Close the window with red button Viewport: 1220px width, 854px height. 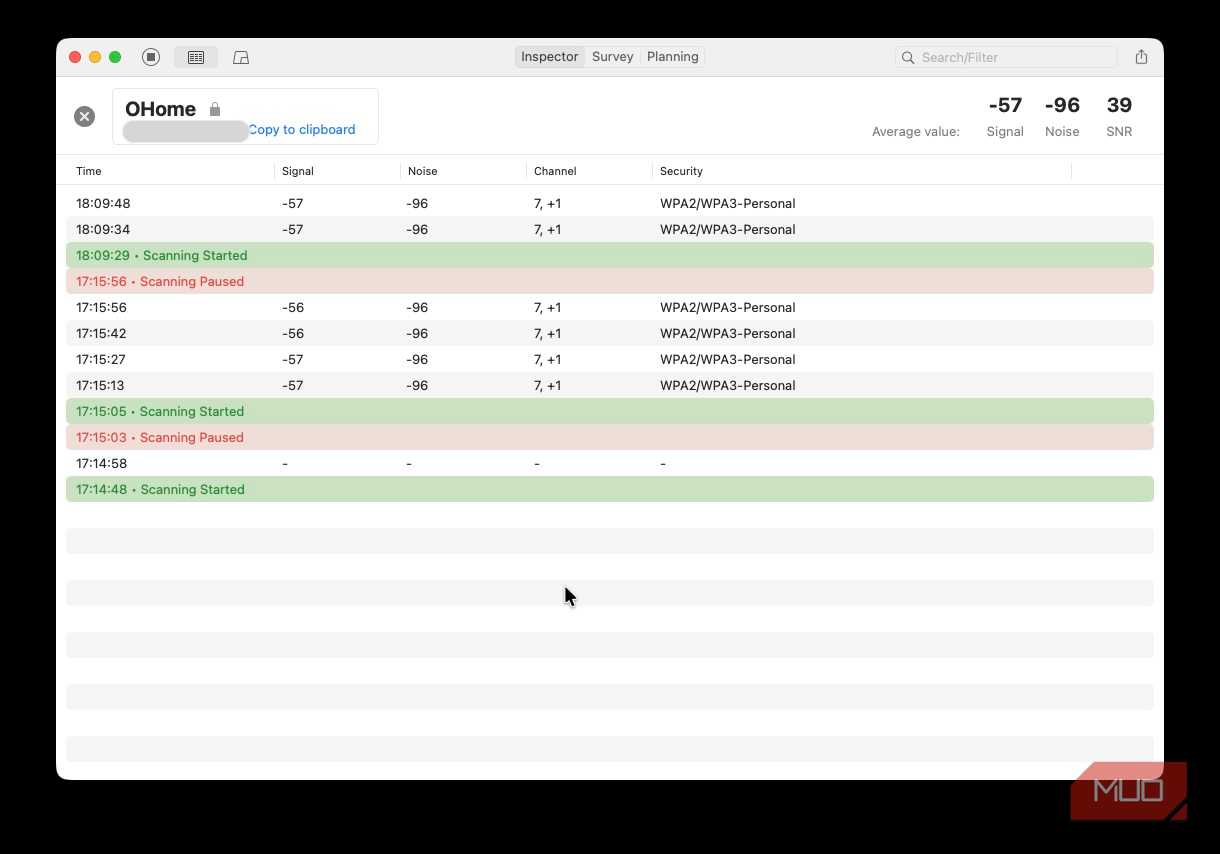[75, 57]
